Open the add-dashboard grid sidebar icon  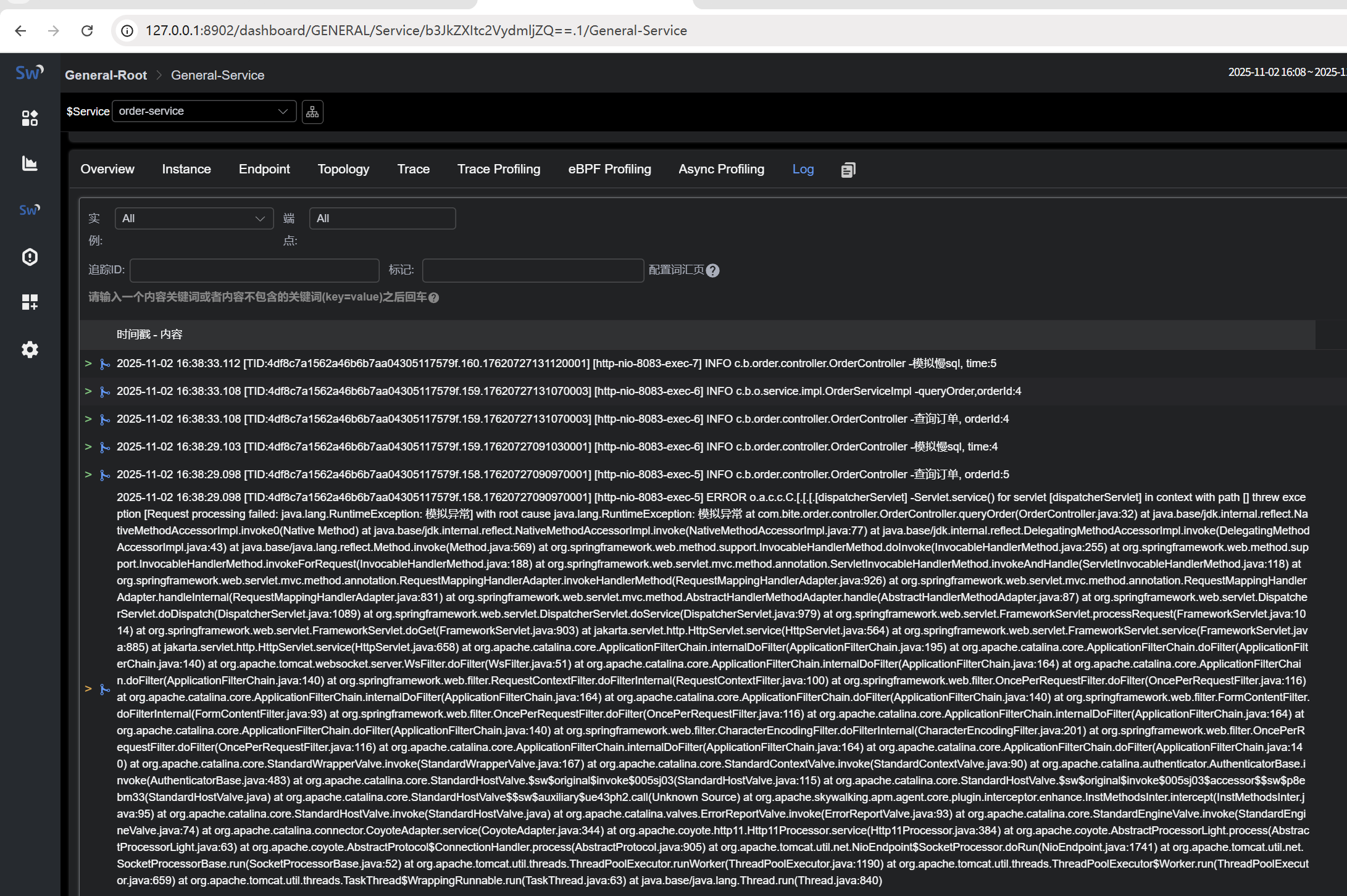coord(30,302)
